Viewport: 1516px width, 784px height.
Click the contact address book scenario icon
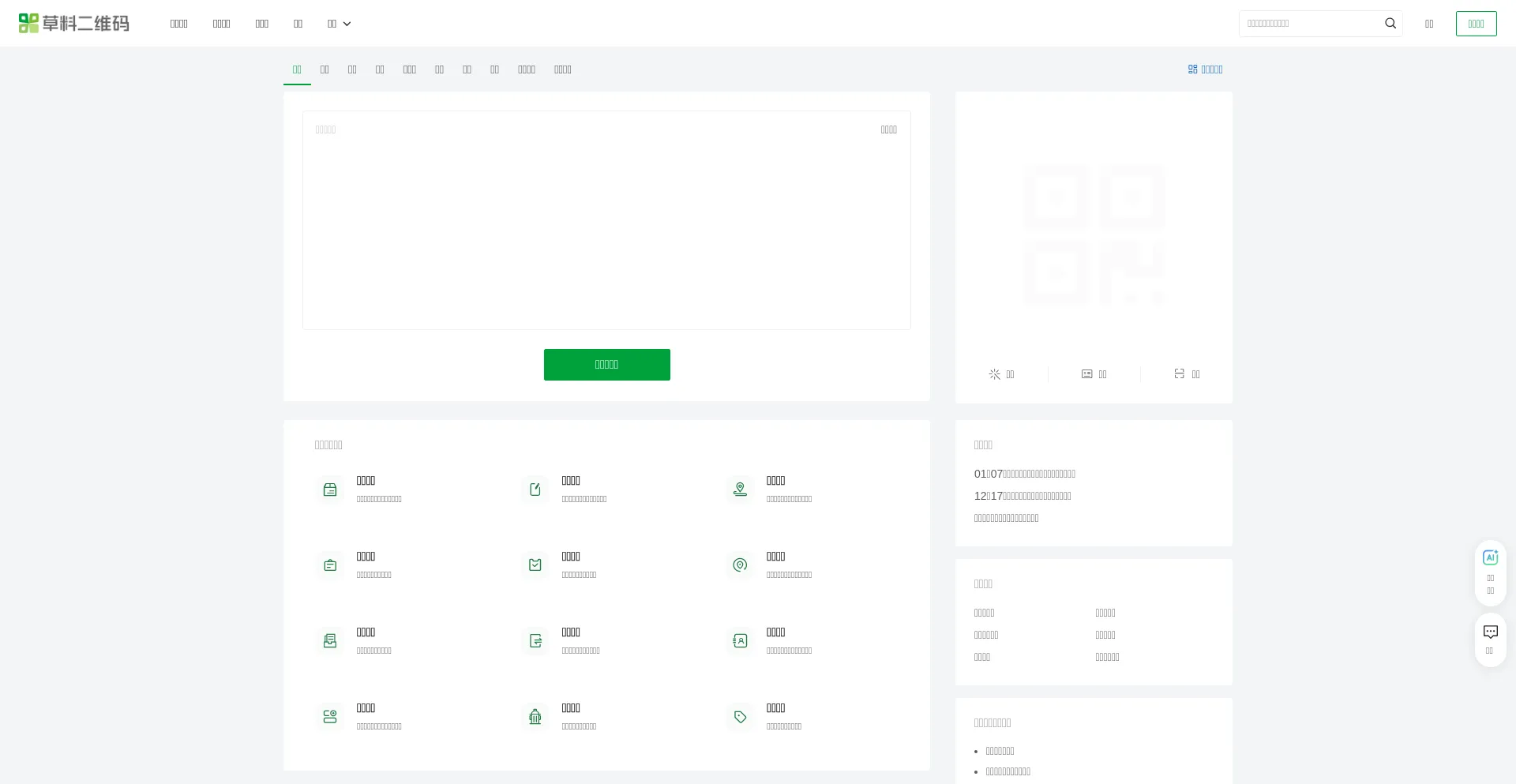[740, 641]
